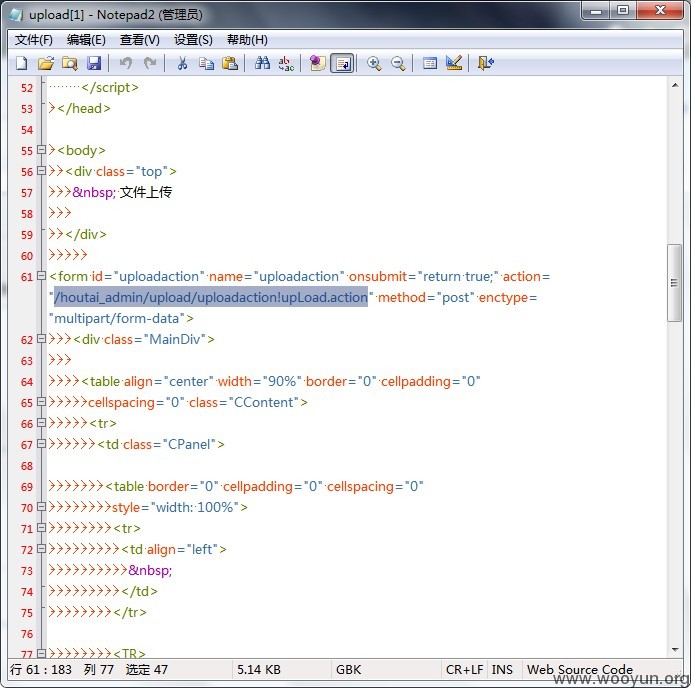Open the syntax scheme selection icon
This screenshot has width=691, height=688.
click(x=430, y=63)
